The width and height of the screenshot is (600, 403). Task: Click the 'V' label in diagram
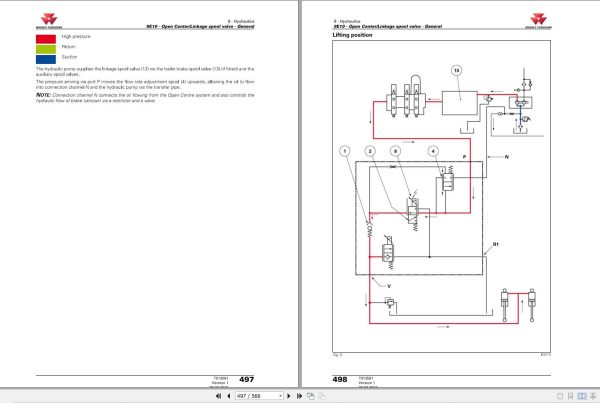coord(389,286)
